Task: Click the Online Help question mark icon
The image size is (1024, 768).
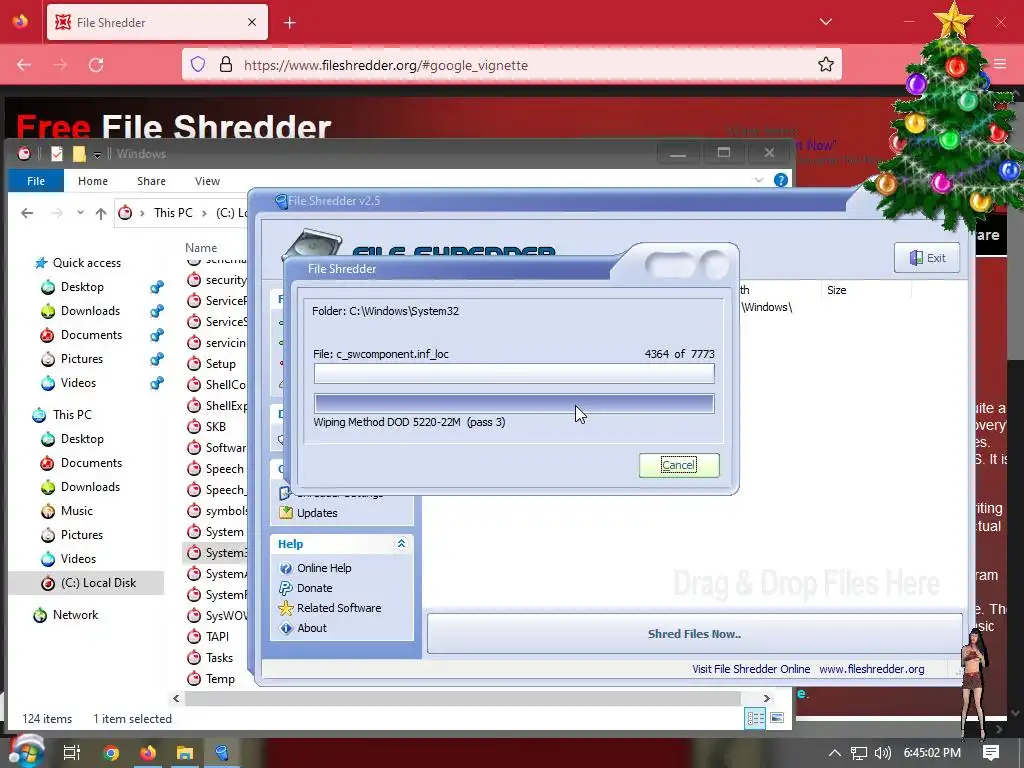Action: pos(285,568)
